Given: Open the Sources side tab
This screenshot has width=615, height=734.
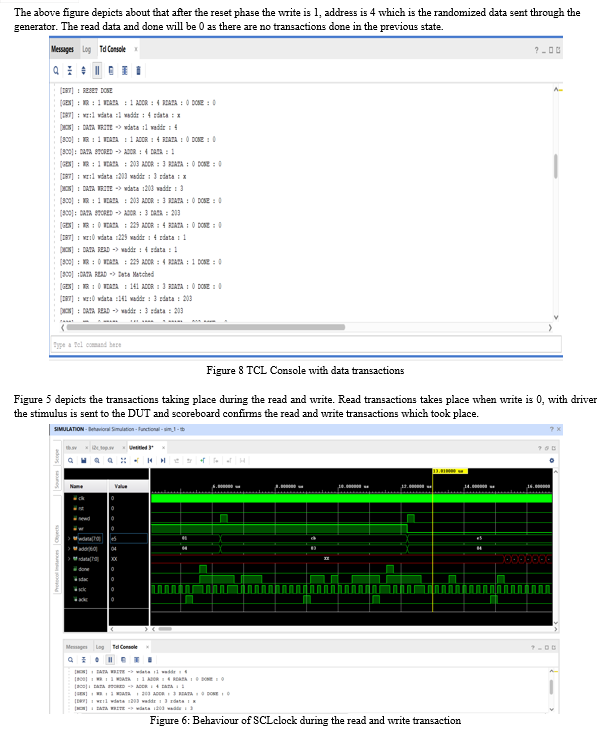Looking at the screenshot, I should 57,480.
